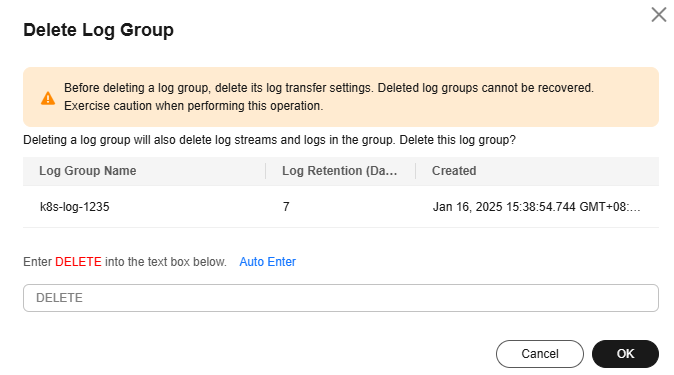
Task: Click the retention value 7 cell
Action: tap(286, 207)
